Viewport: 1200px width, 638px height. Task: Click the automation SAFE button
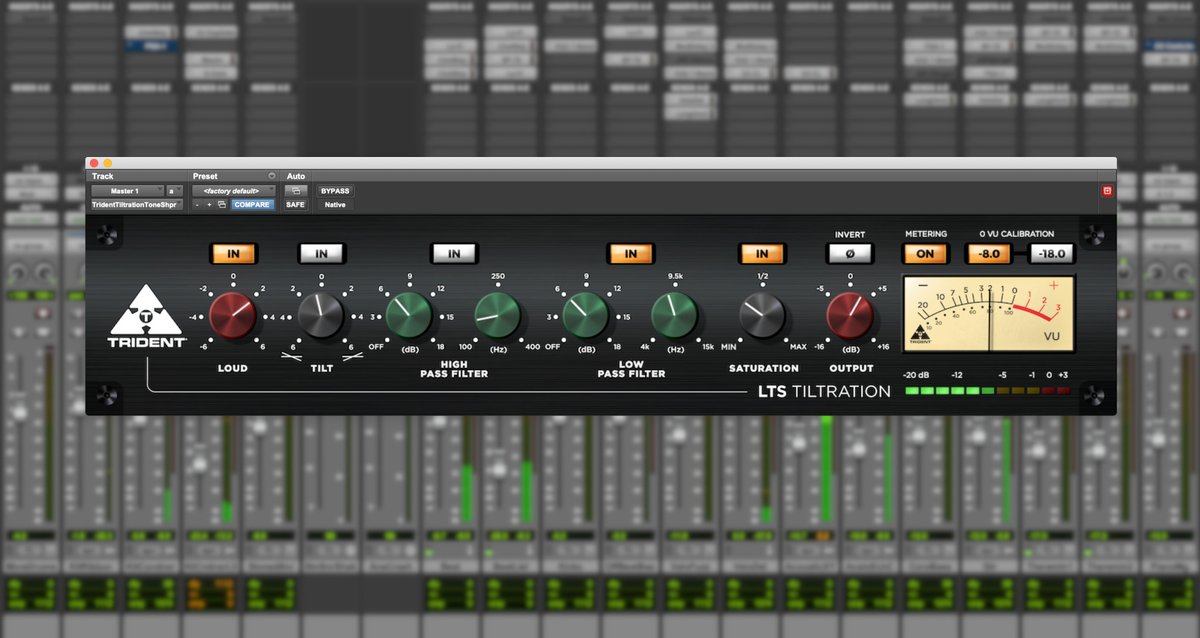[295, 205]
